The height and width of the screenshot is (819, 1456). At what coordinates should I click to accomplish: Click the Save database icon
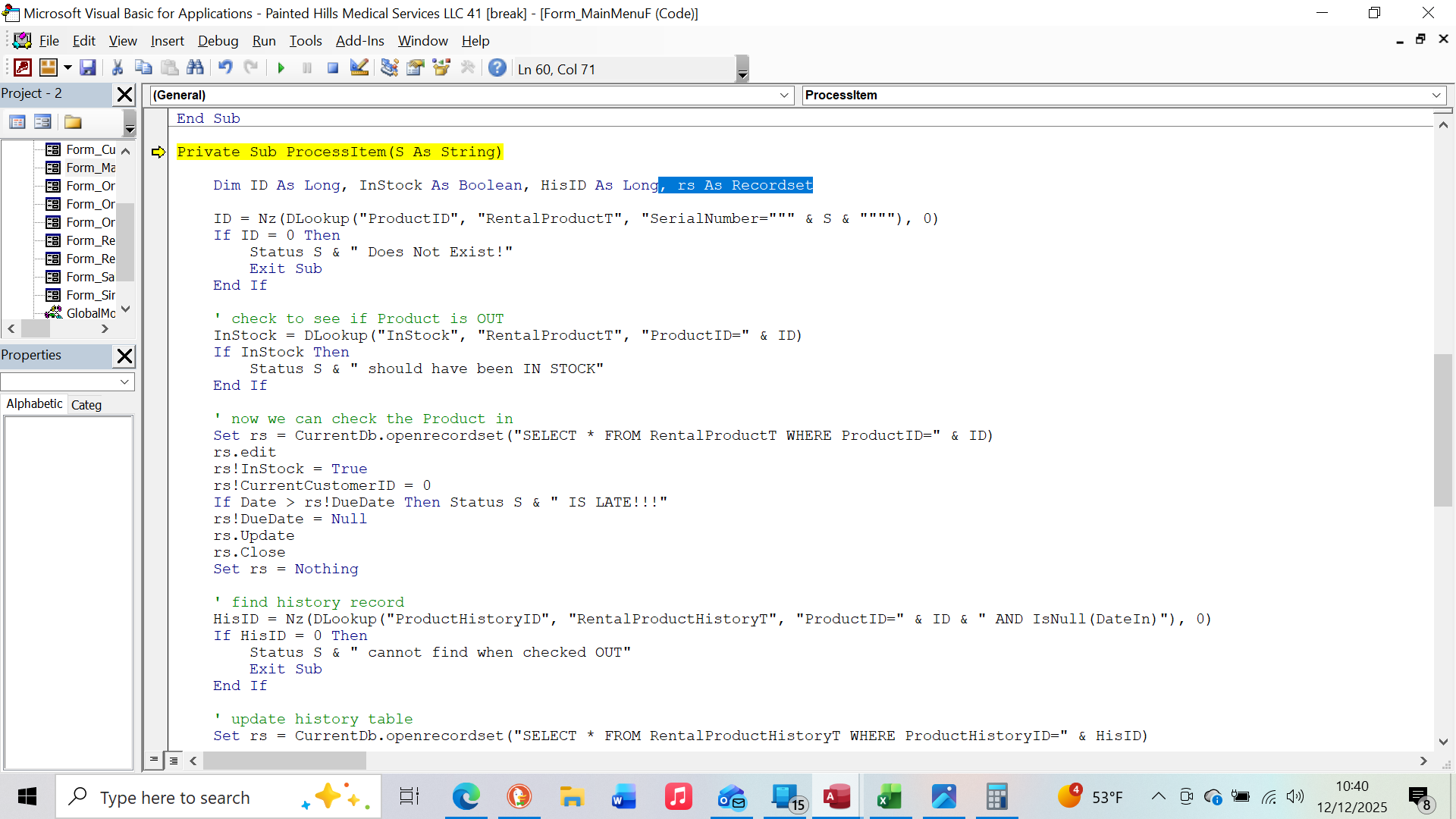(88, 68)
